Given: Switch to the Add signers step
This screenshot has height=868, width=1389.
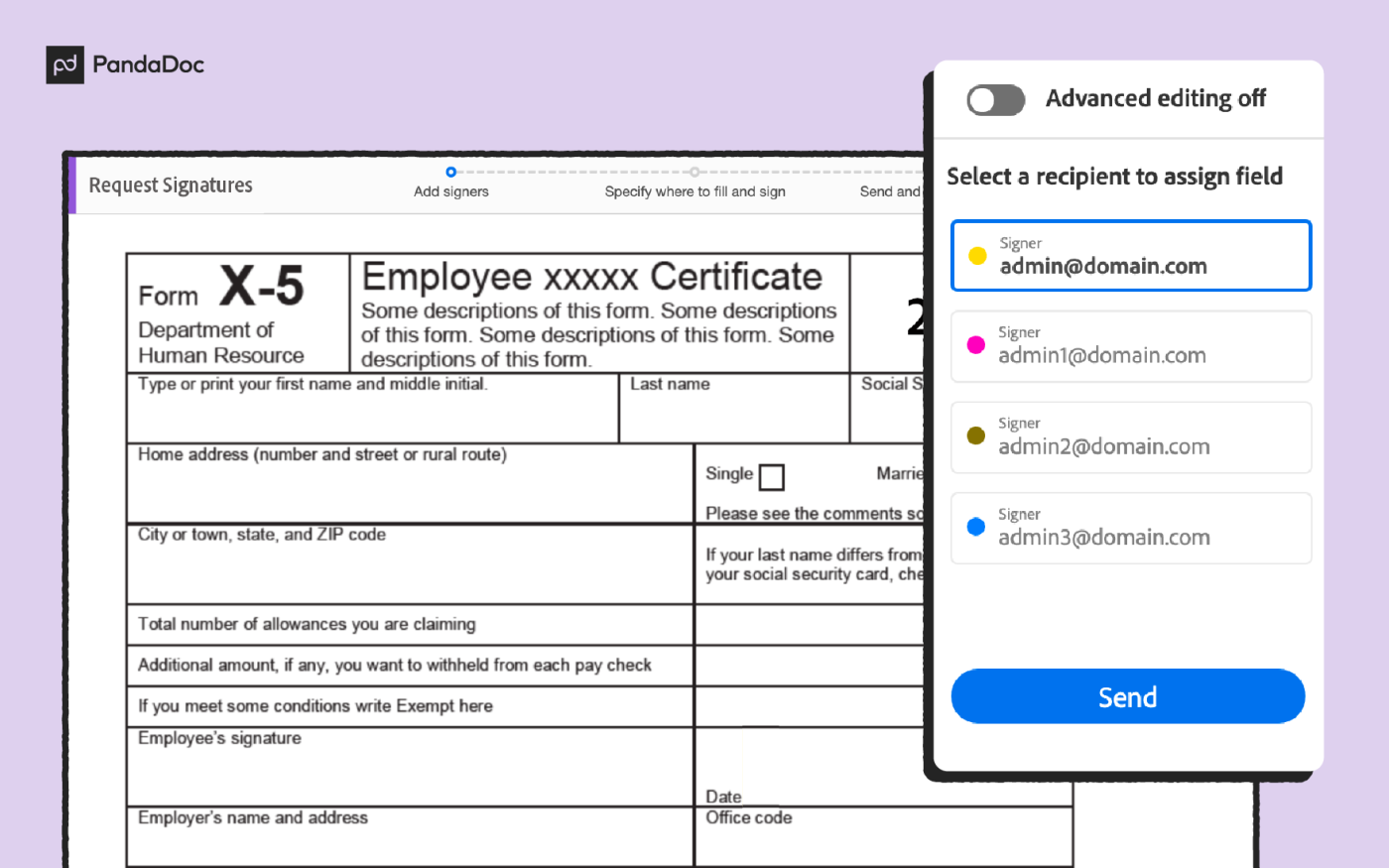Looking at the screenshot, I should tap(450, 183).
